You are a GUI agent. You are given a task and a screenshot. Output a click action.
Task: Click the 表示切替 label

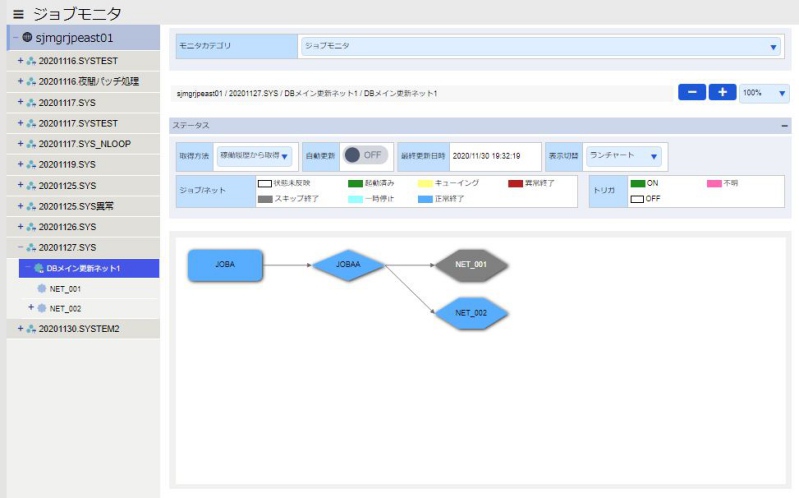[x=564, y=156]
